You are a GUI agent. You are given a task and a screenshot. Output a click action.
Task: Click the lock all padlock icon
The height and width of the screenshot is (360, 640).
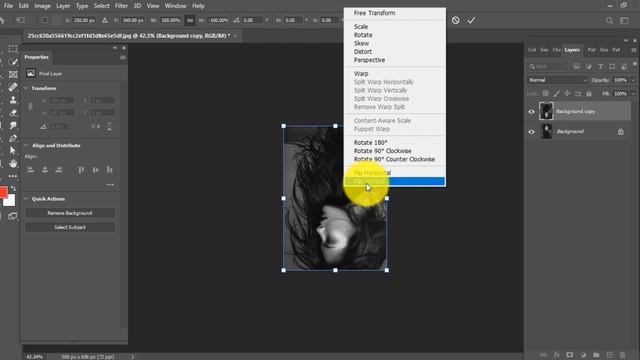pos(589,93)
